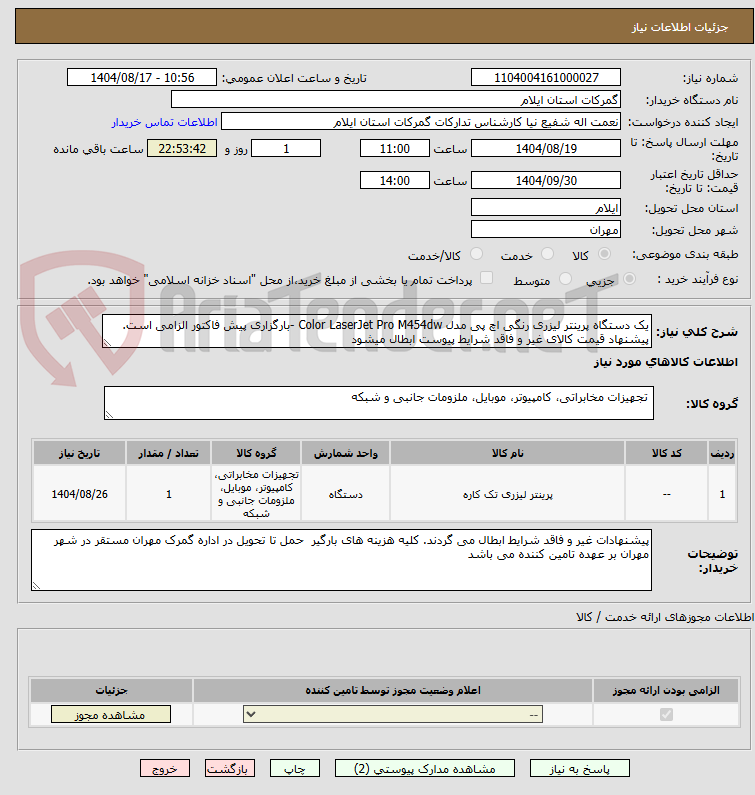The image size is (755, 795).
Task: Select the متوسط purchase type radio
Action: pos(565,278)
